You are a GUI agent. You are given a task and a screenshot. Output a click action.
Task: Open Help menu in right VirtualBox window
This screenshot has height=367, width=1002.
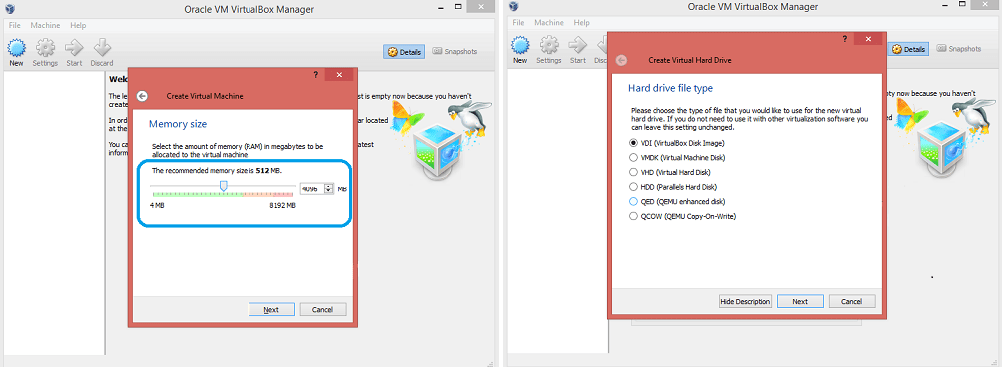click(x=582, y=22)
